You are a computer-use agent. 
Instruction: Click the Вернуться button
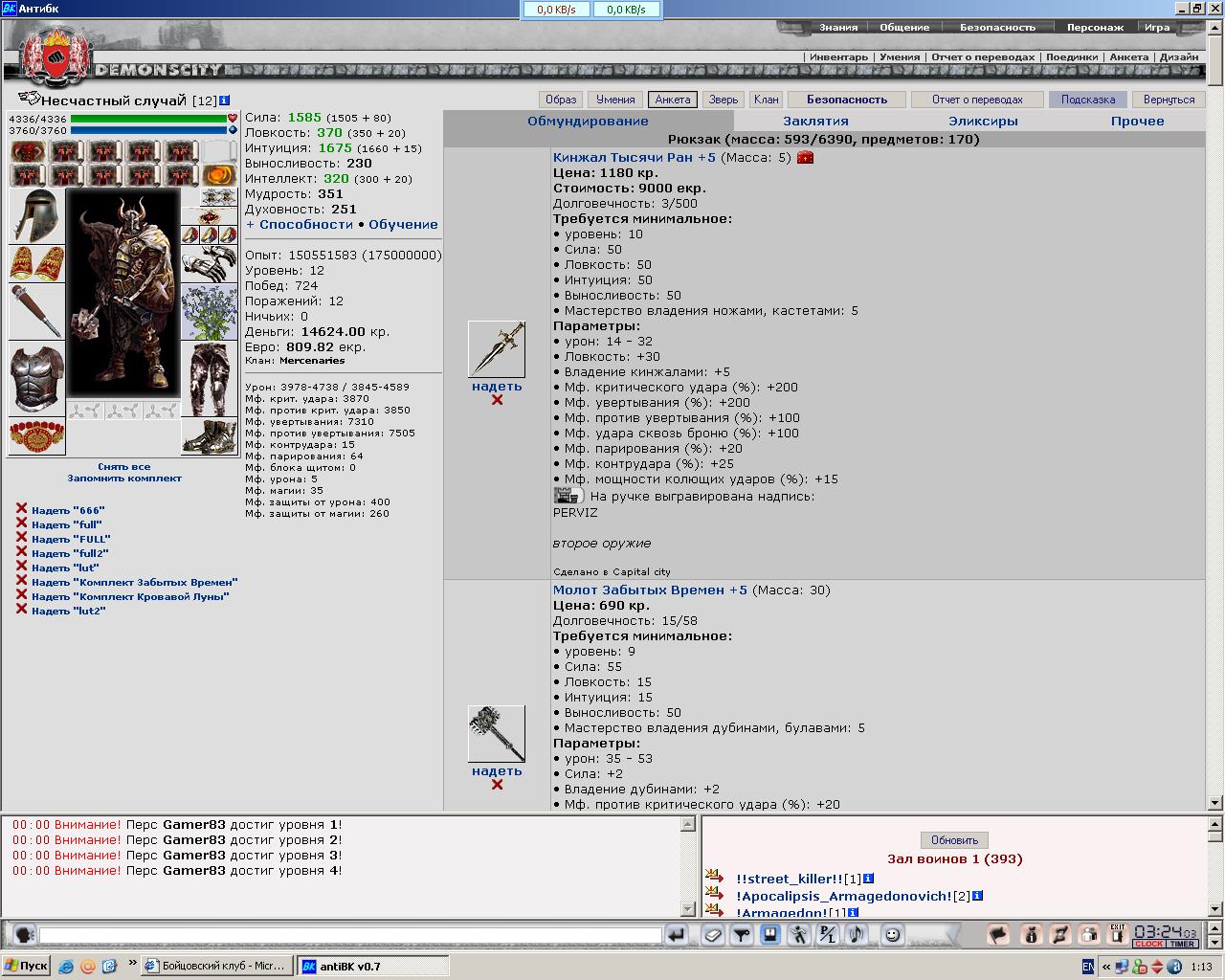click(1169, 100)
